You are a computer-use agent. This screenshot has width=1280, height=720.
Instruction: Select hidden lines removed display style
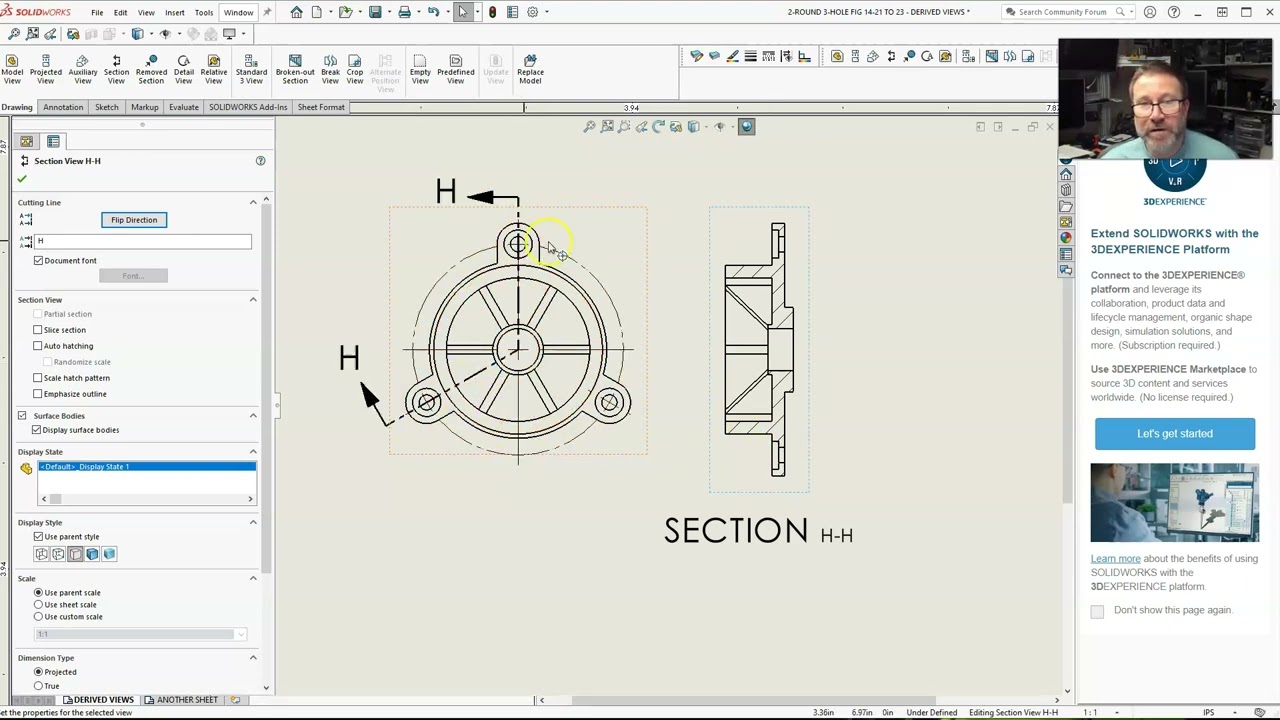click(75, 554)
